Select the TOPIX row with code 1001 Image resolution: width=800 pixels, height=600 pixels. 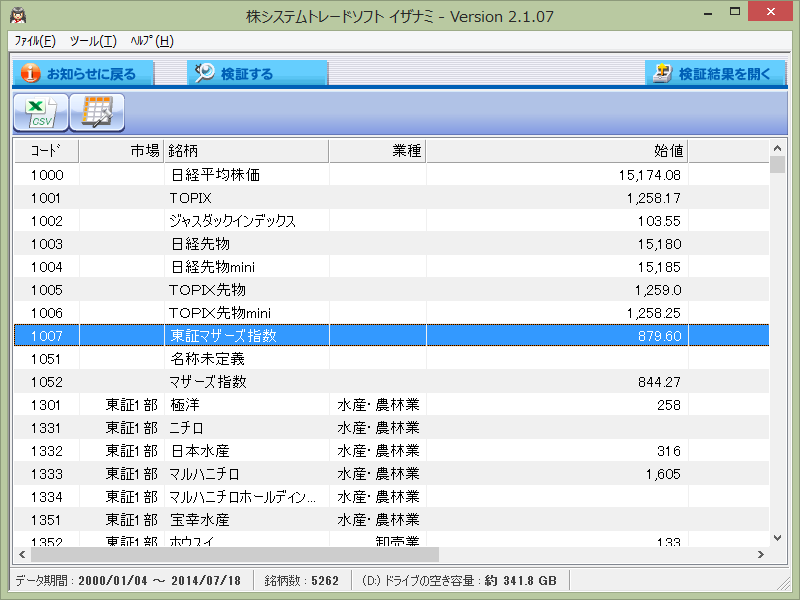tap(391, 198)
